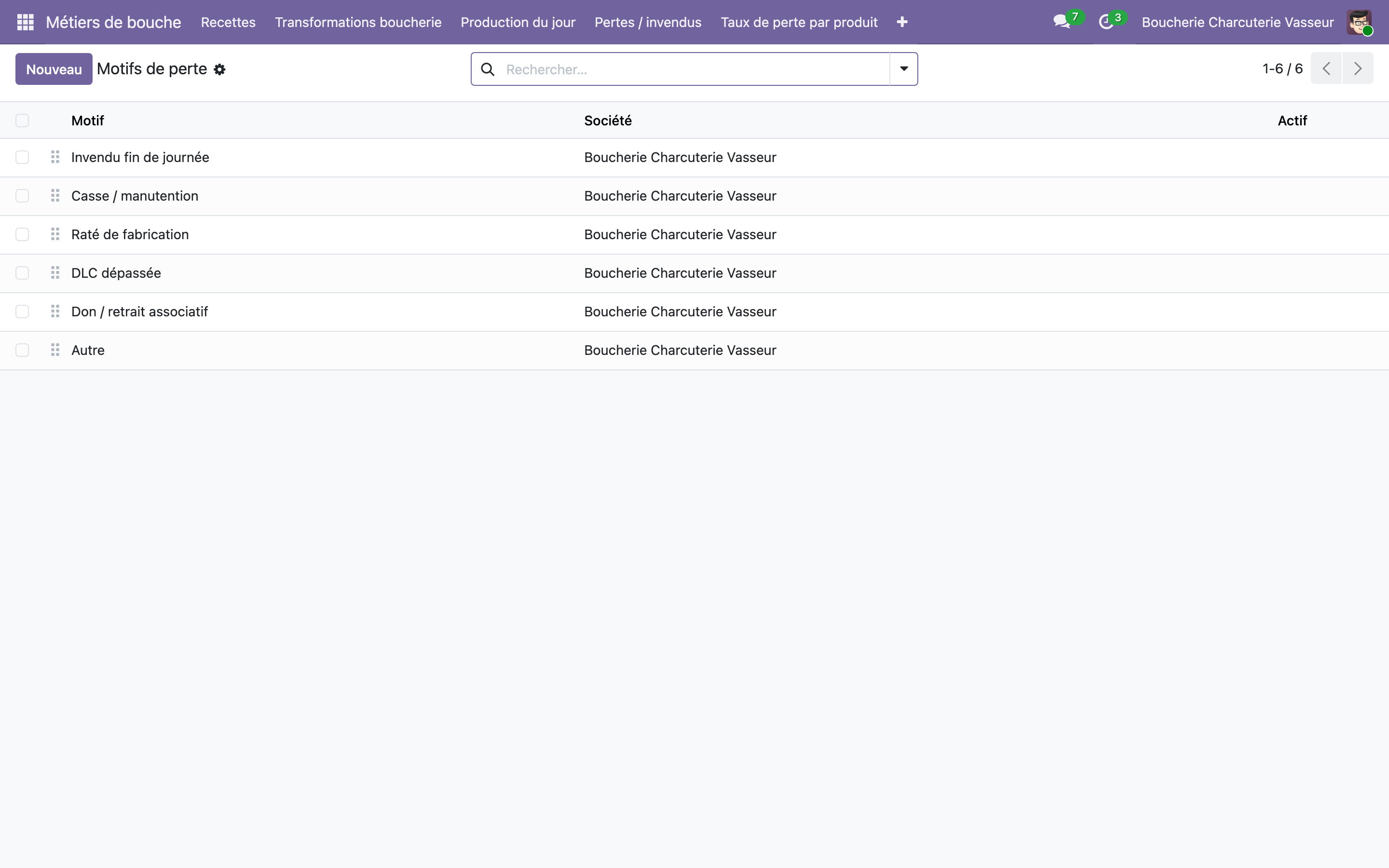1389x868 pixels.
Task: Open the conversations messages icon
Action: click(1061, 22)
